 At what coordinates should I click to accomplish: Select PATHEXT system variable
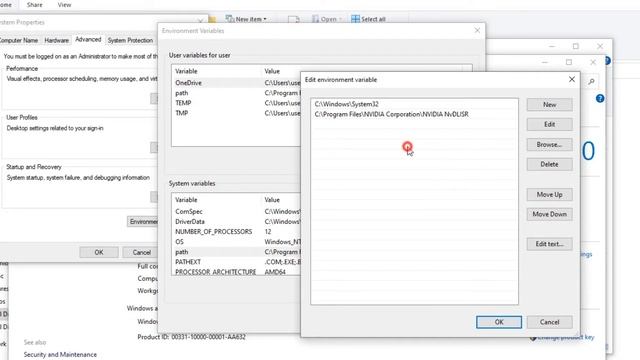[x=236, y=262]
